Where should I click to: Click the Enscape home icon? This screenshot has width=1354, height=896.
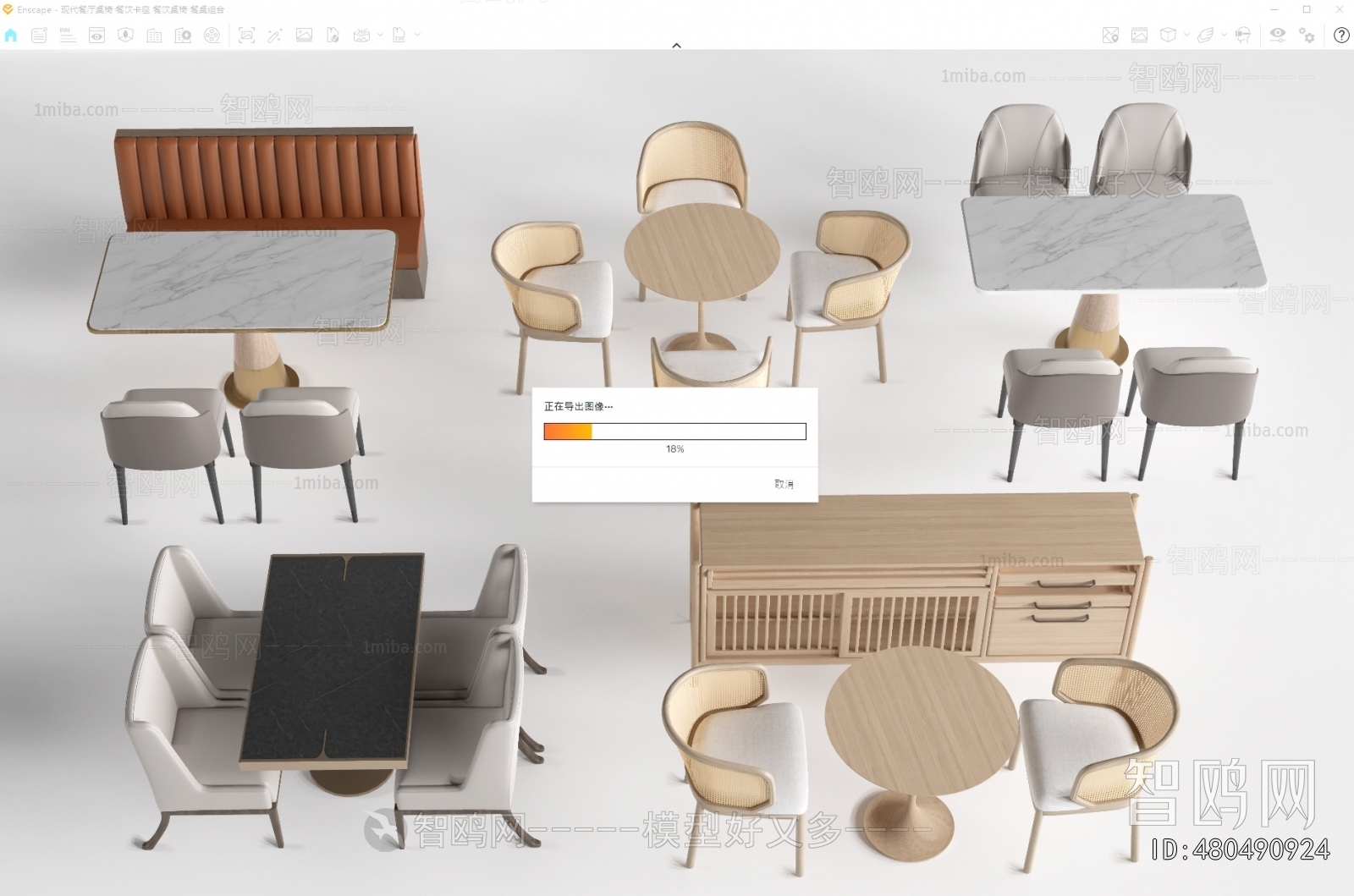pyautogui.click(x=11, y=36)
